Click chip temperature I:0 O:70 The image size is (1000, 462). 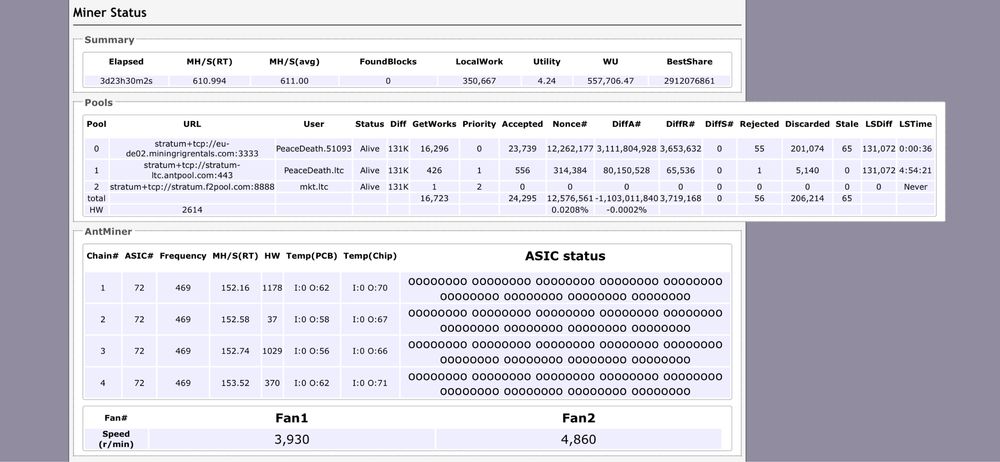pos(370,288)
